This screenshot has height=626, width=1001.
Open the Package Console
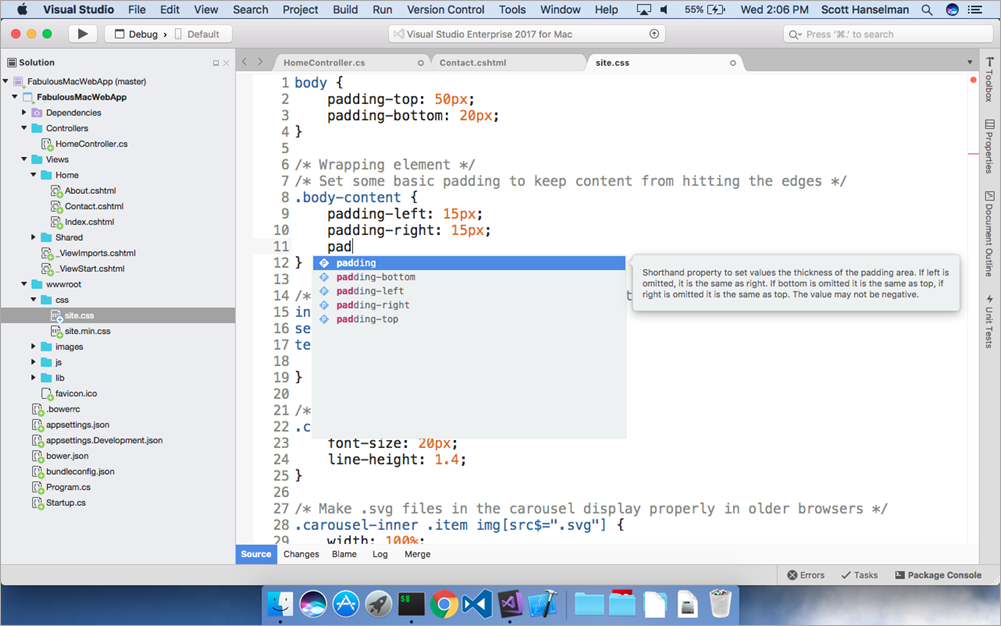(x=938, y=575)
